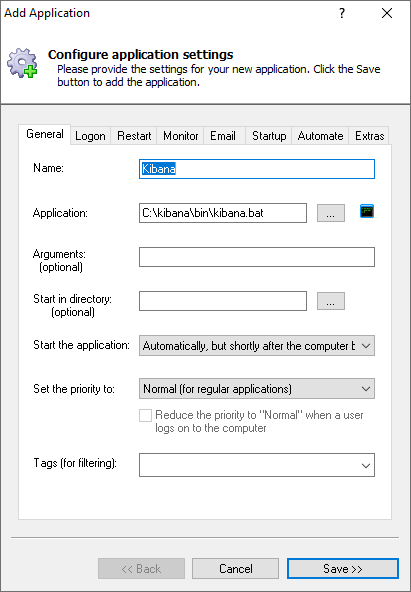
Task: Click the help question mark icon
Action: point(342,13)
